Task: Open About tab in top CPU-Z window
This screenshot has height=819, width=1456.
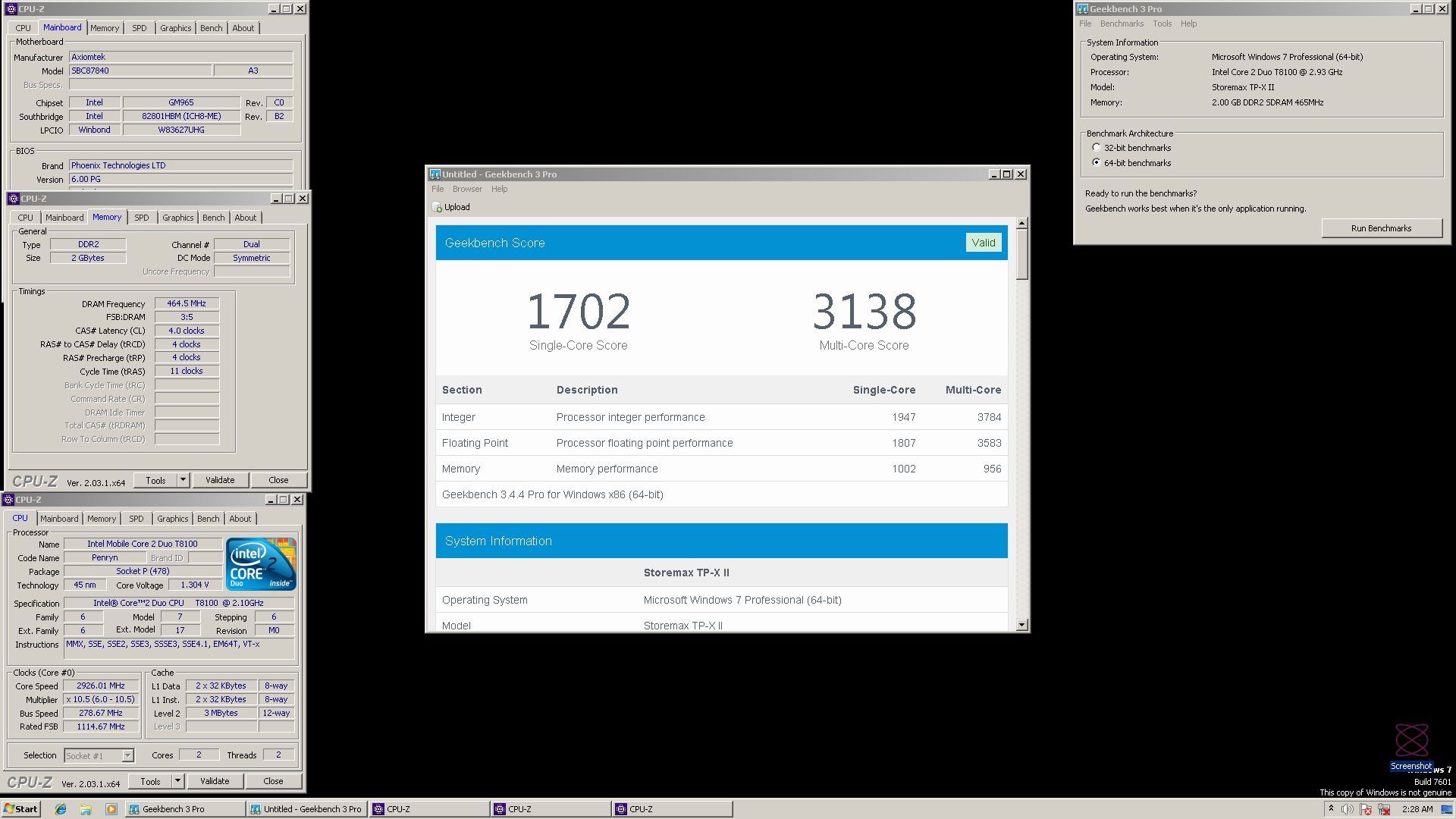Action: [243, 28]
